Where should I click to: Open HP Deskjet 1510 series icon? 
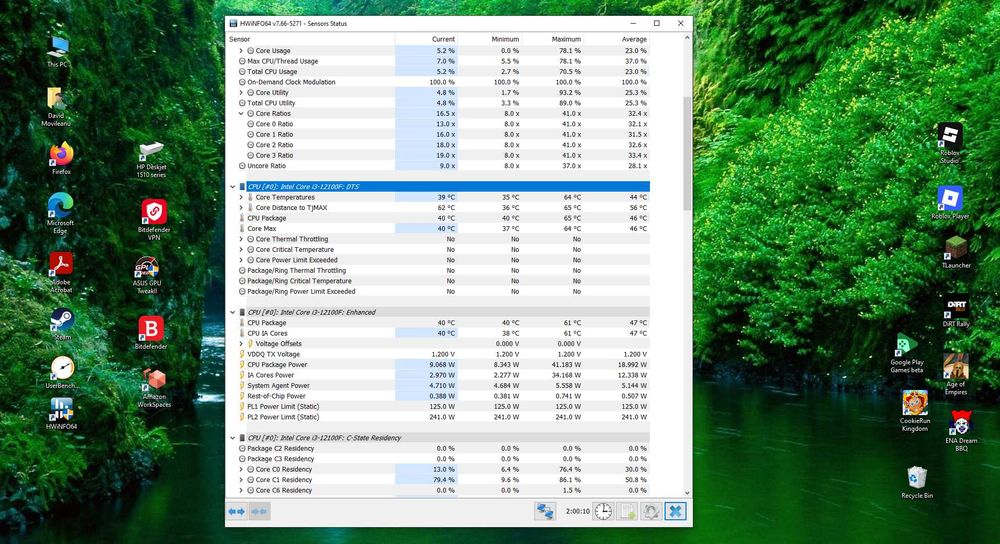tap(151, 160)
